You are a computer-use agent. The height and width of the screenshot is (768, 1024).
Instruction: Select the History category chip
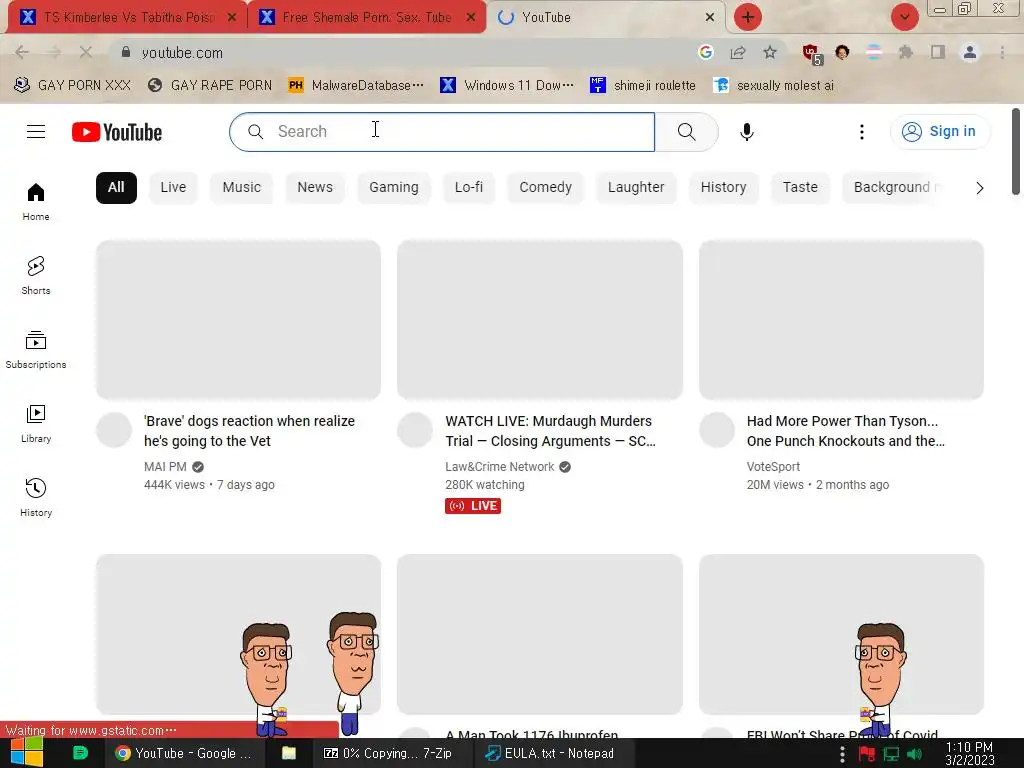(724, 187)
